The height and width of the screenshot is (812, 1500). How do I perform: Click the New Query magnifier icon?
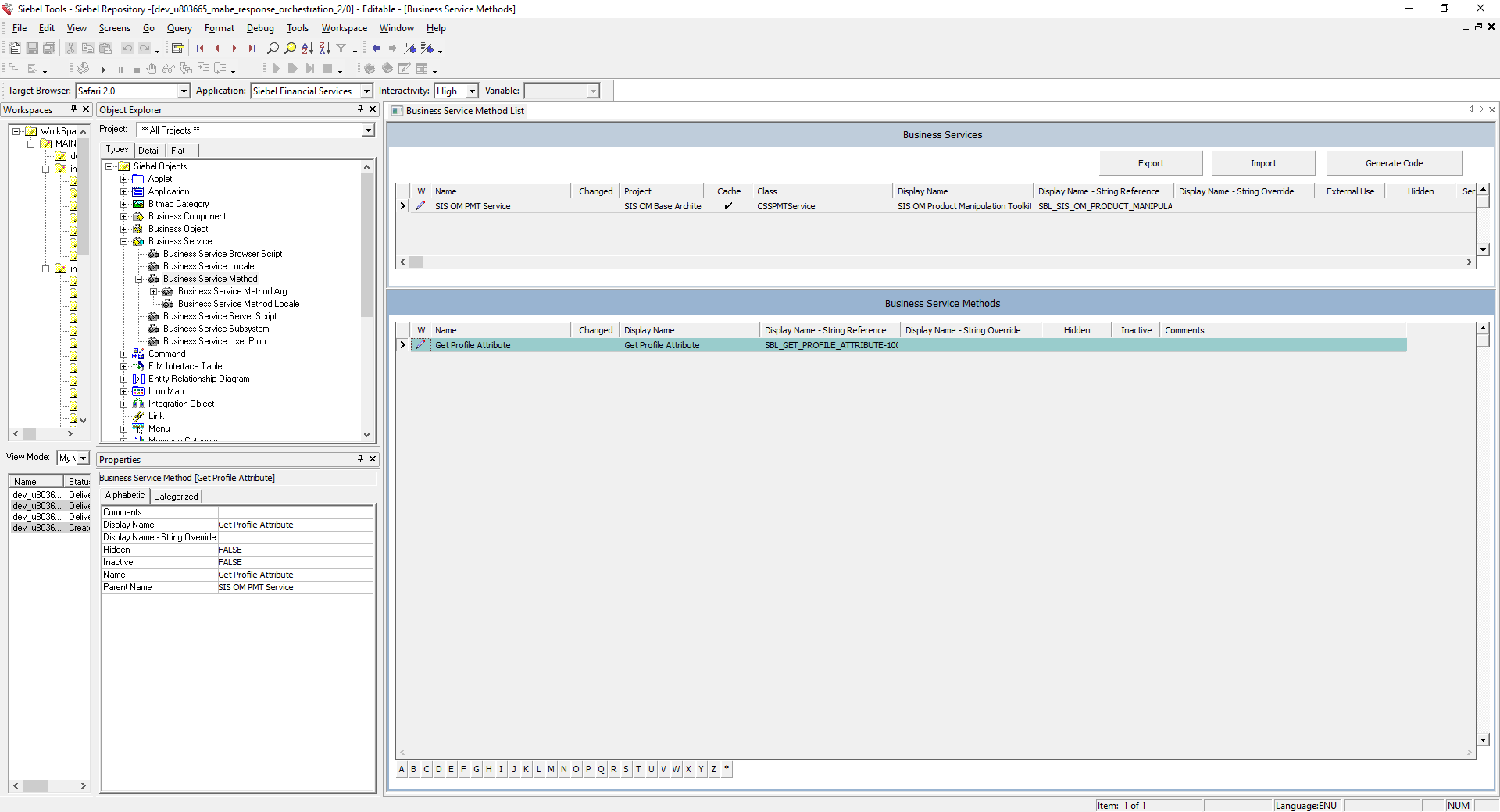click(273, 48)
